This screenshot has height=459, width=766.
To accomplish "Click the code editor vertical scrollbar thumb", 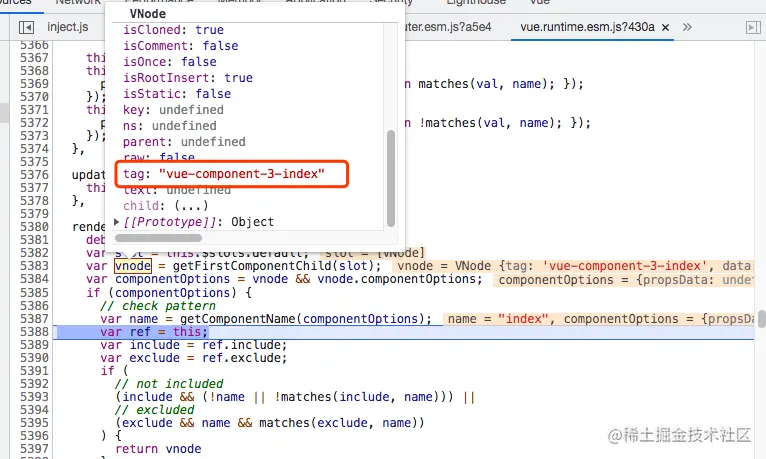I will click(x=761, y=318).
